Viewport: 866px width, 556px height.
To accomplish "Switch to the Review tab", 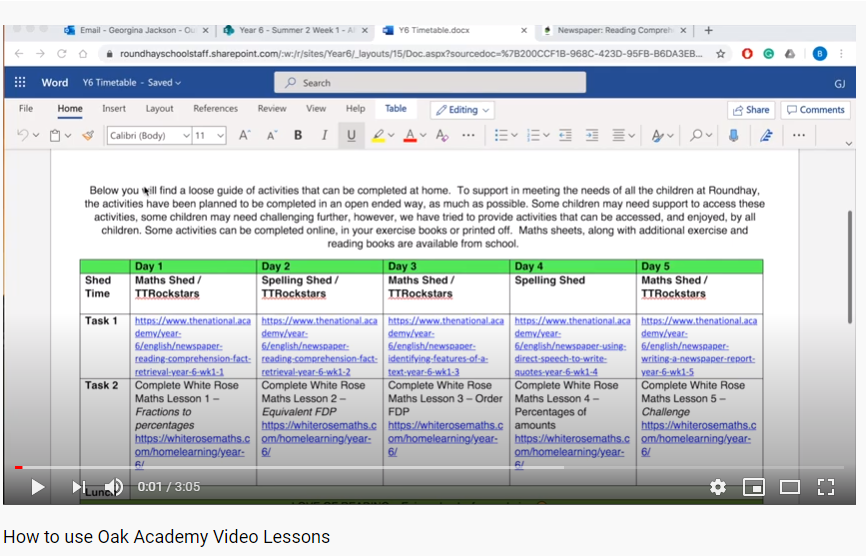I will click(x=272, y=109).
